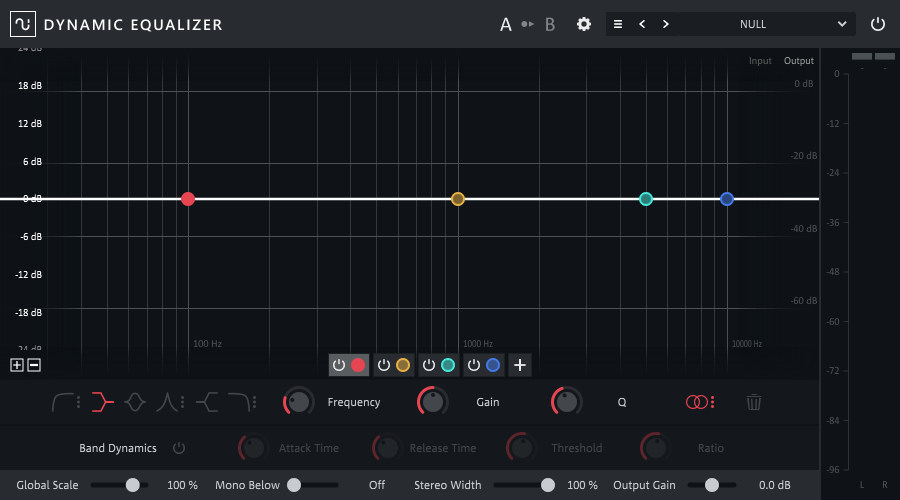Show the Output spectrum
The width and height of the screenshot is (900, 500).
pos(798,61)
